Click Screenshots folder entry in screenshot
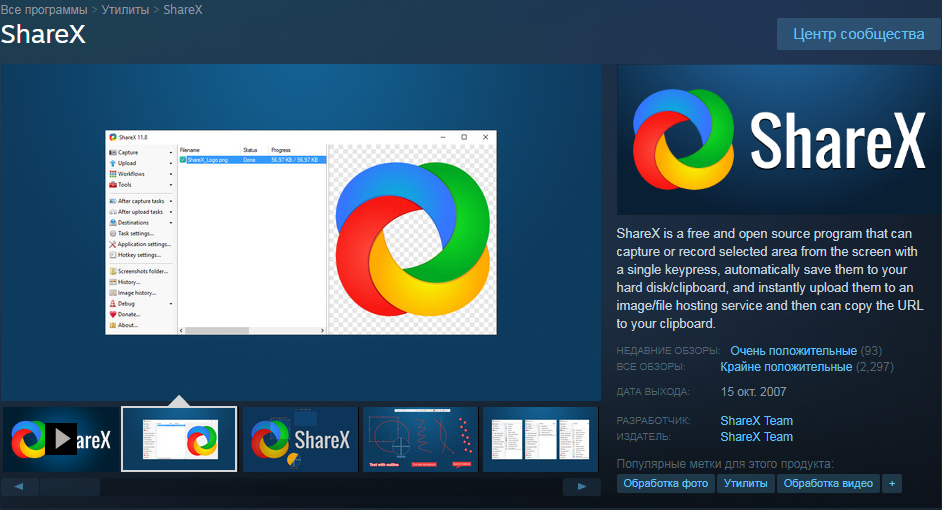The width and height of the screenshot is (942, 510). tap(141, 272)
